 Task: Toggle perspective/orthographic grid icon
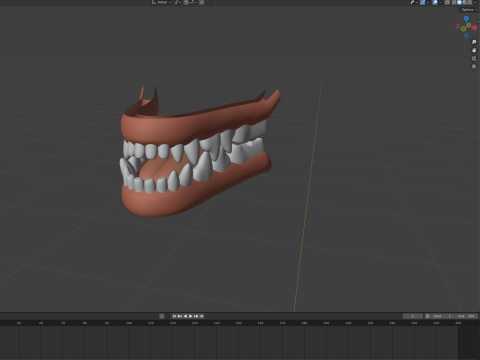pyautogui.click(x=474, y=67)
